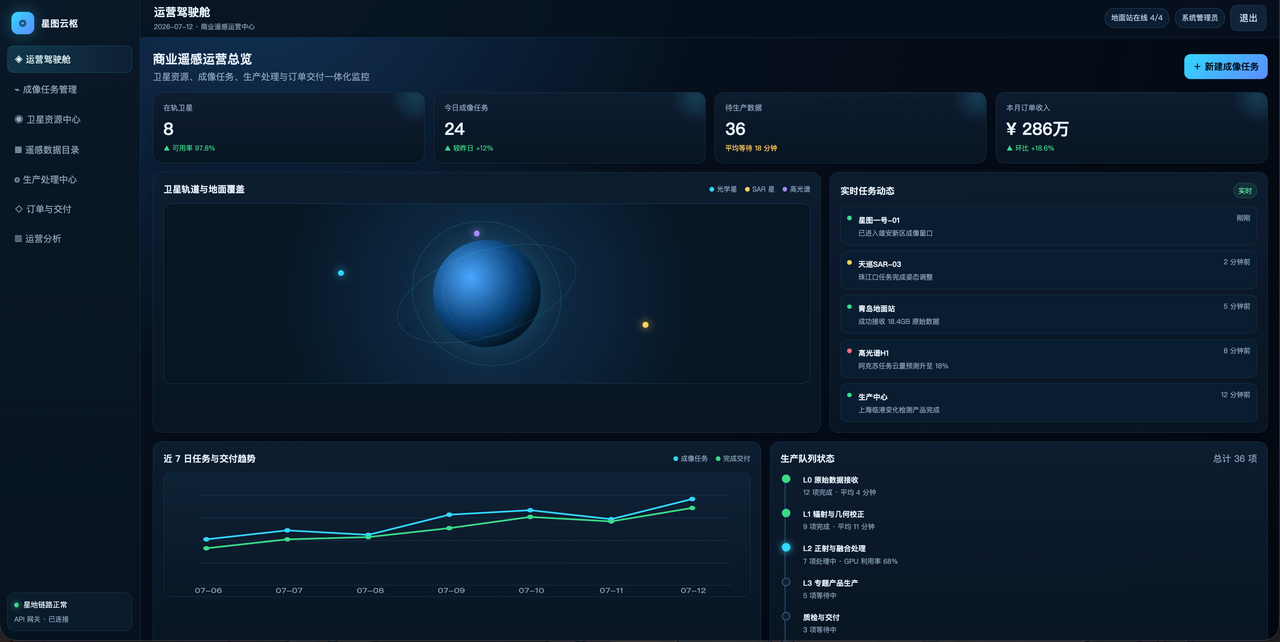Viewport: 1280px width, 642px height.
Task: Toggle the SAR 星 legend item
Action: [x=760, y=189]
